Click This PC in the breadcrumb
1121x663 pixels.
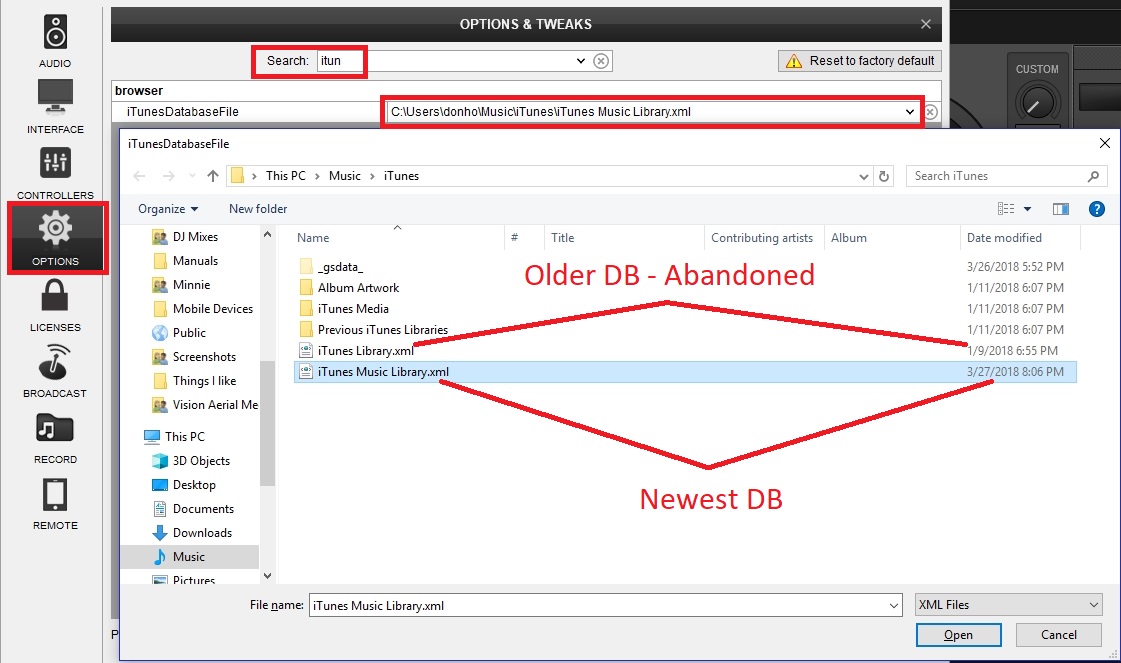285,176
